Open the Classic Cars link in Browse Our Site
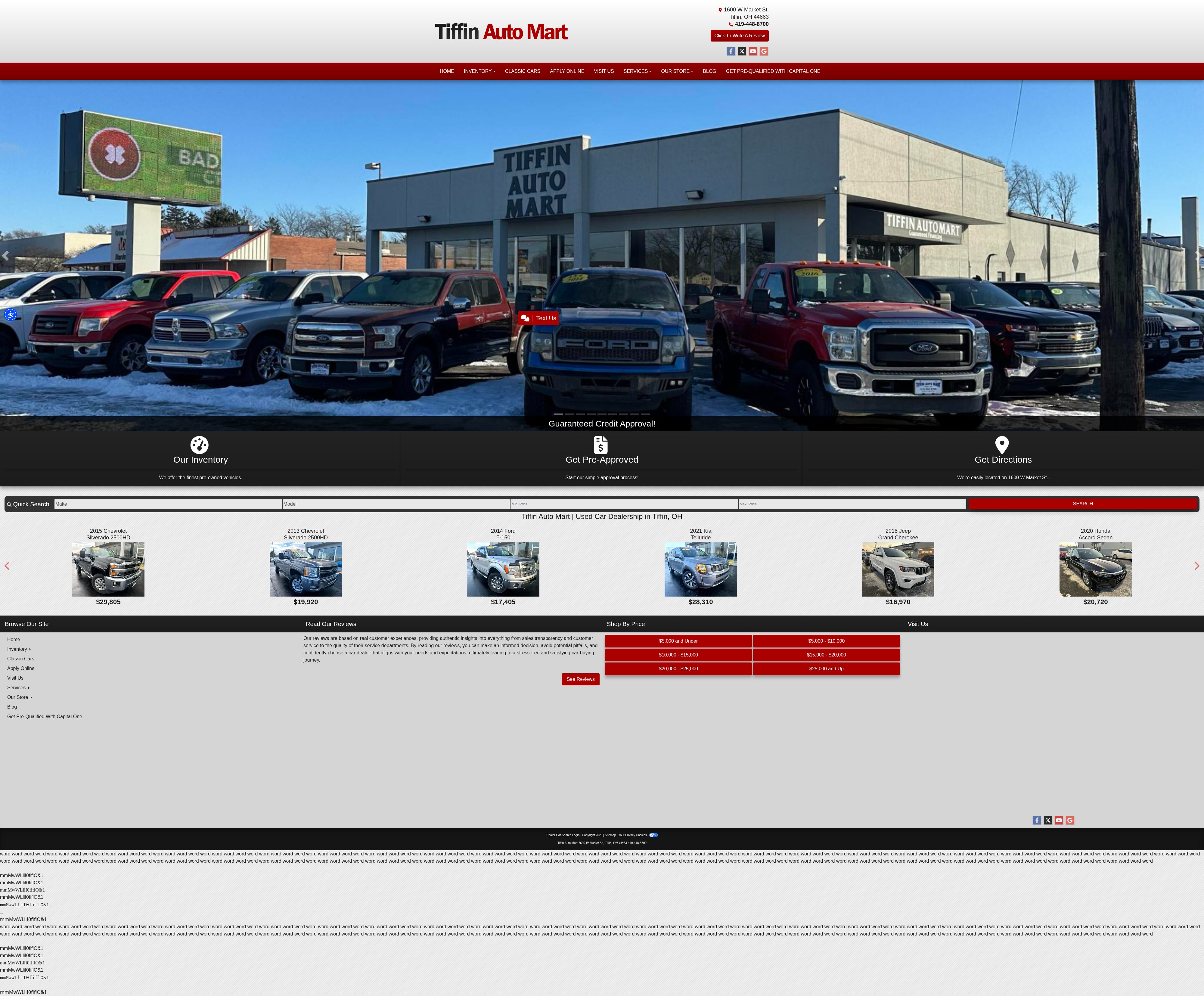Image resolution: width=1204 pixels, height=996 pixels. 21,659
